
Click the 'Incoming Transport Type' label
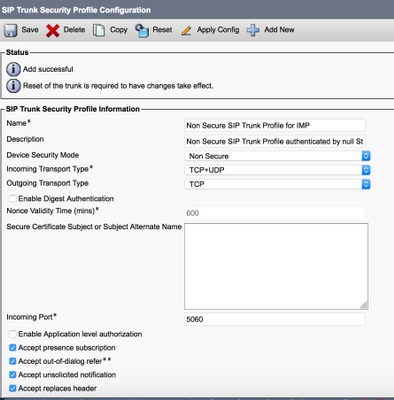pyautogui.click(x=49, y=169)
